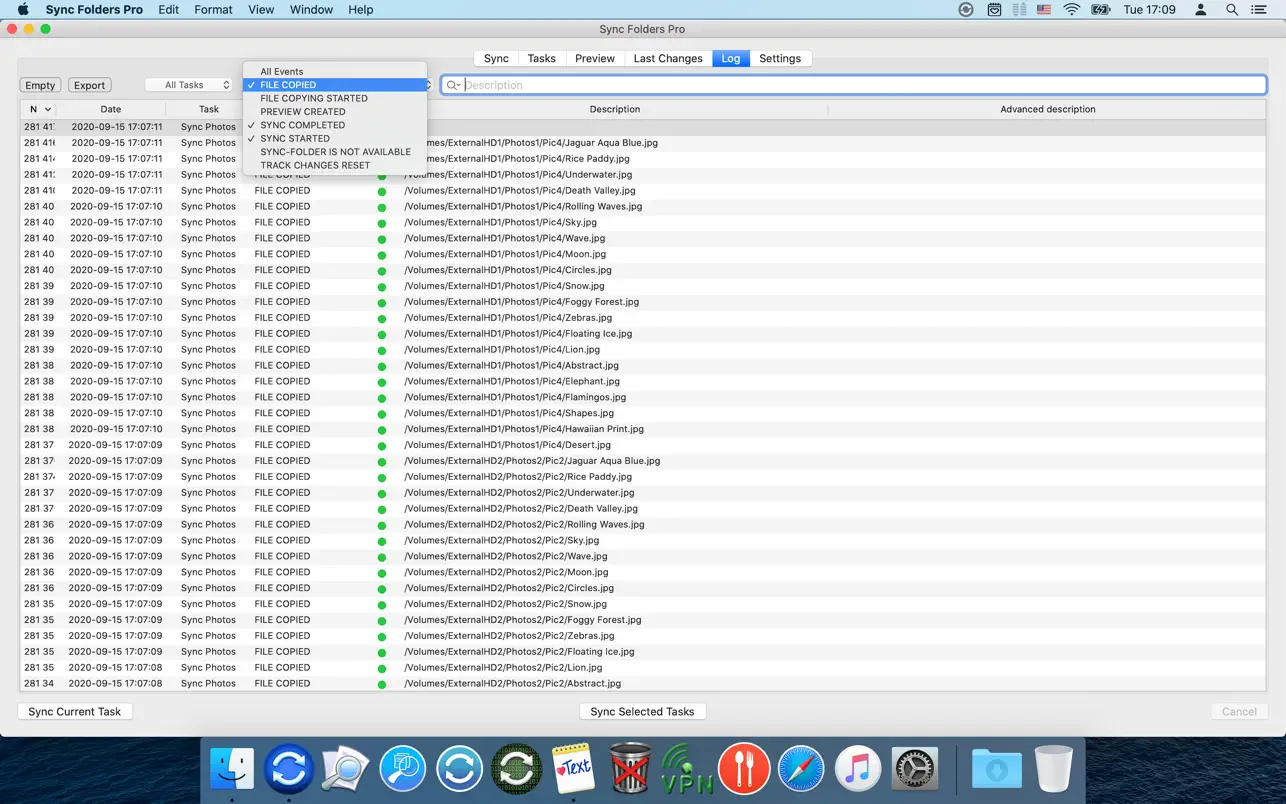Open the fork and knife dock app
Viewport: 1286px width, 804px height.
coord(744,770)
